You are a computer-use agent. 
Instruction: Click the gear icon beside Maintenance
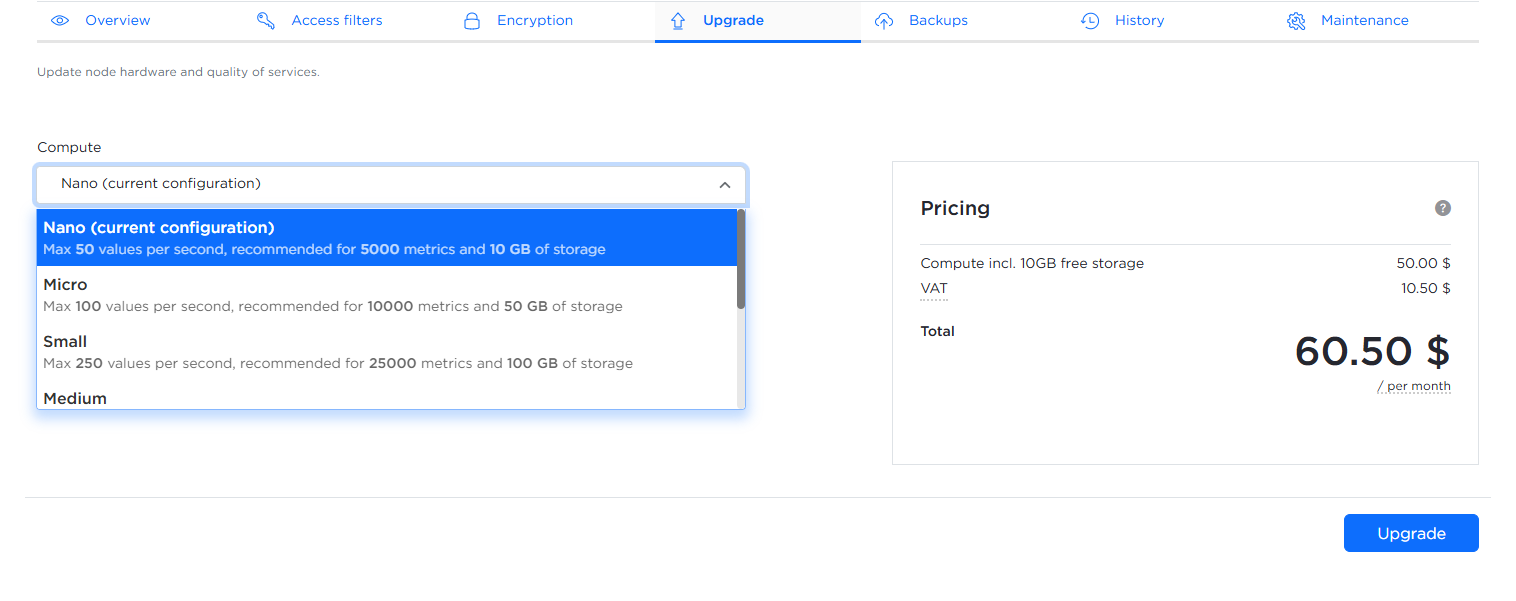(1296, 20)
